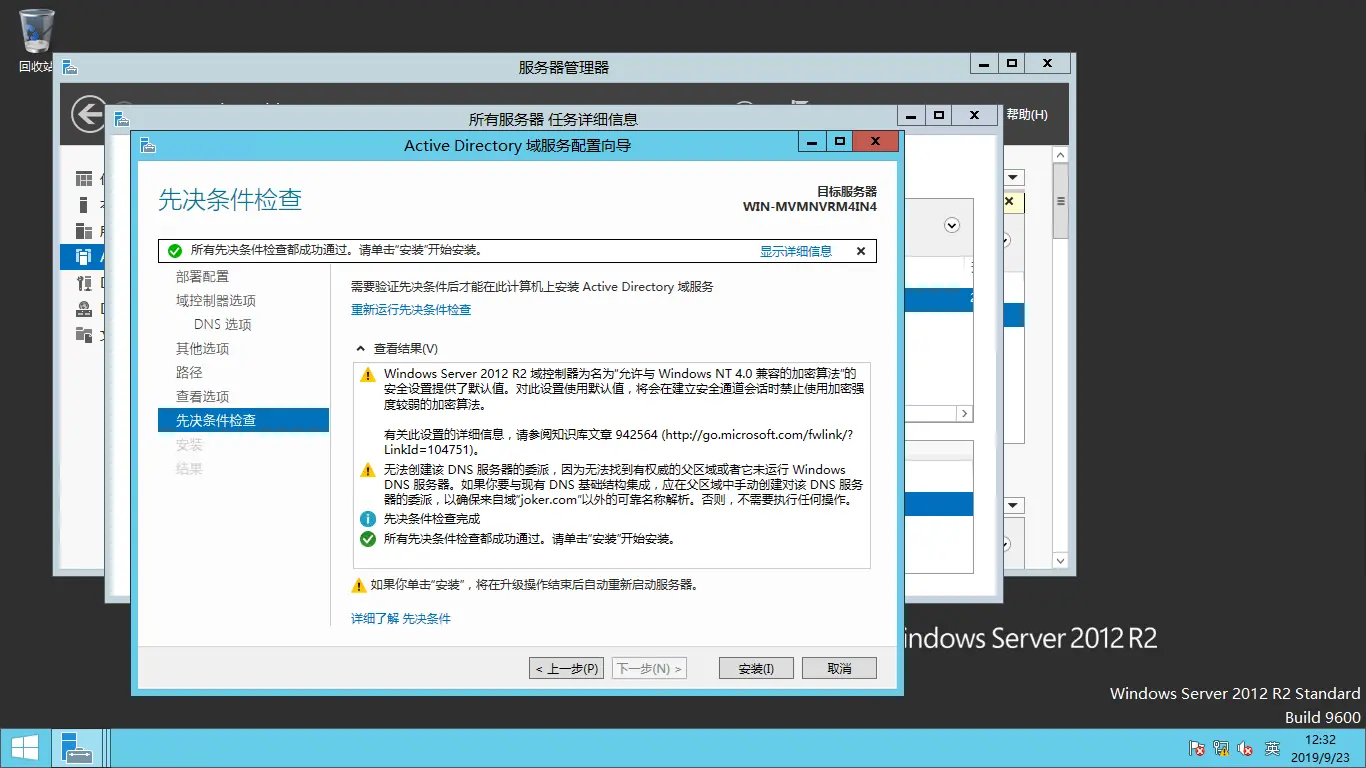Go to the 路径 wizard step
The image size is (1366, 768).
pos(189,372)
